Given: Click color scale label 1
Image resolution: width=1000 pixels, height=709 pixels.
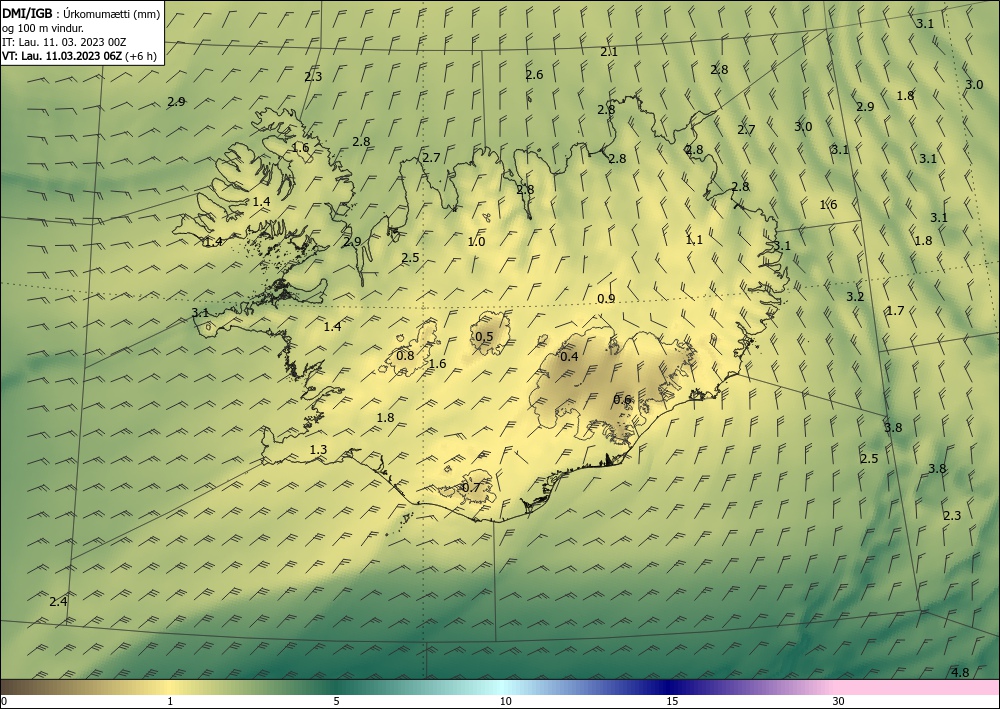Looking at the screenshot, I should 170,701.
